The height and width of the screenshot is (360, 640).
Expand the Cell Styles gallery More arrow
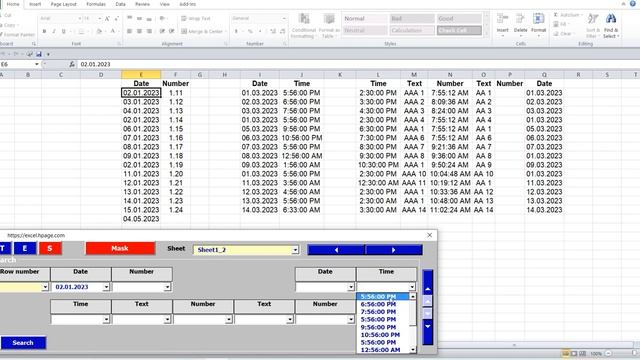tap(486, 34)
